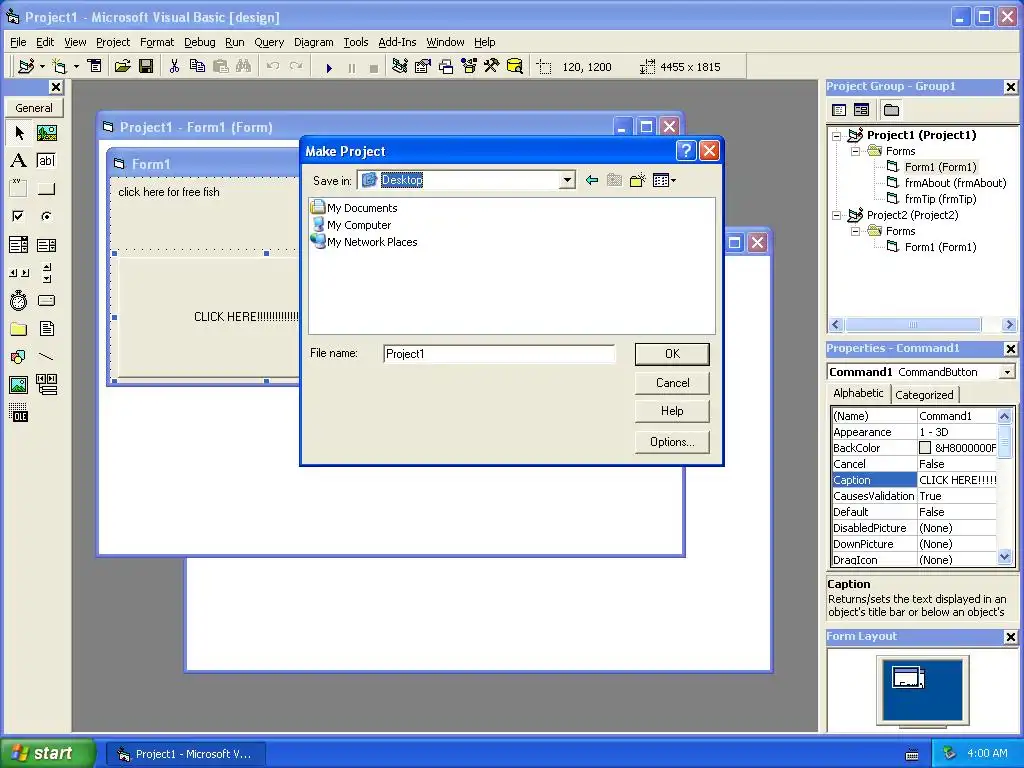Open the Save in Desktop dropdown
This screenshot has width=1024, height=768.
click(x=568, y=180)
